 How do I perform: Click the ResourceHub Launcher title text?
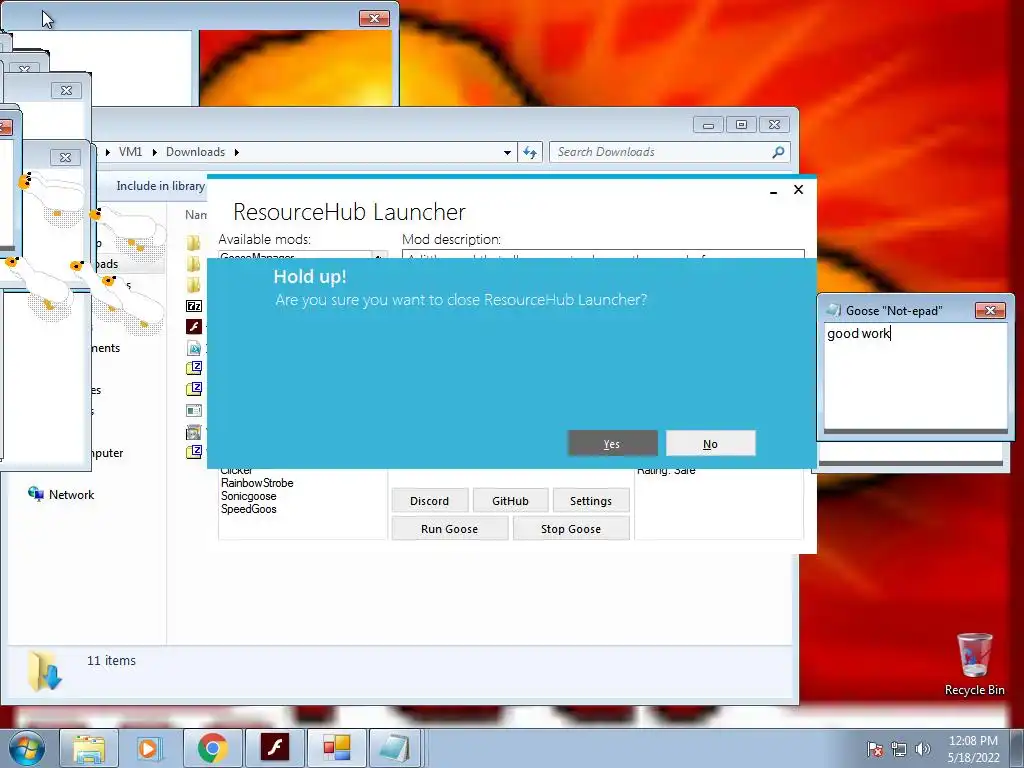click(x=349, y=212)
